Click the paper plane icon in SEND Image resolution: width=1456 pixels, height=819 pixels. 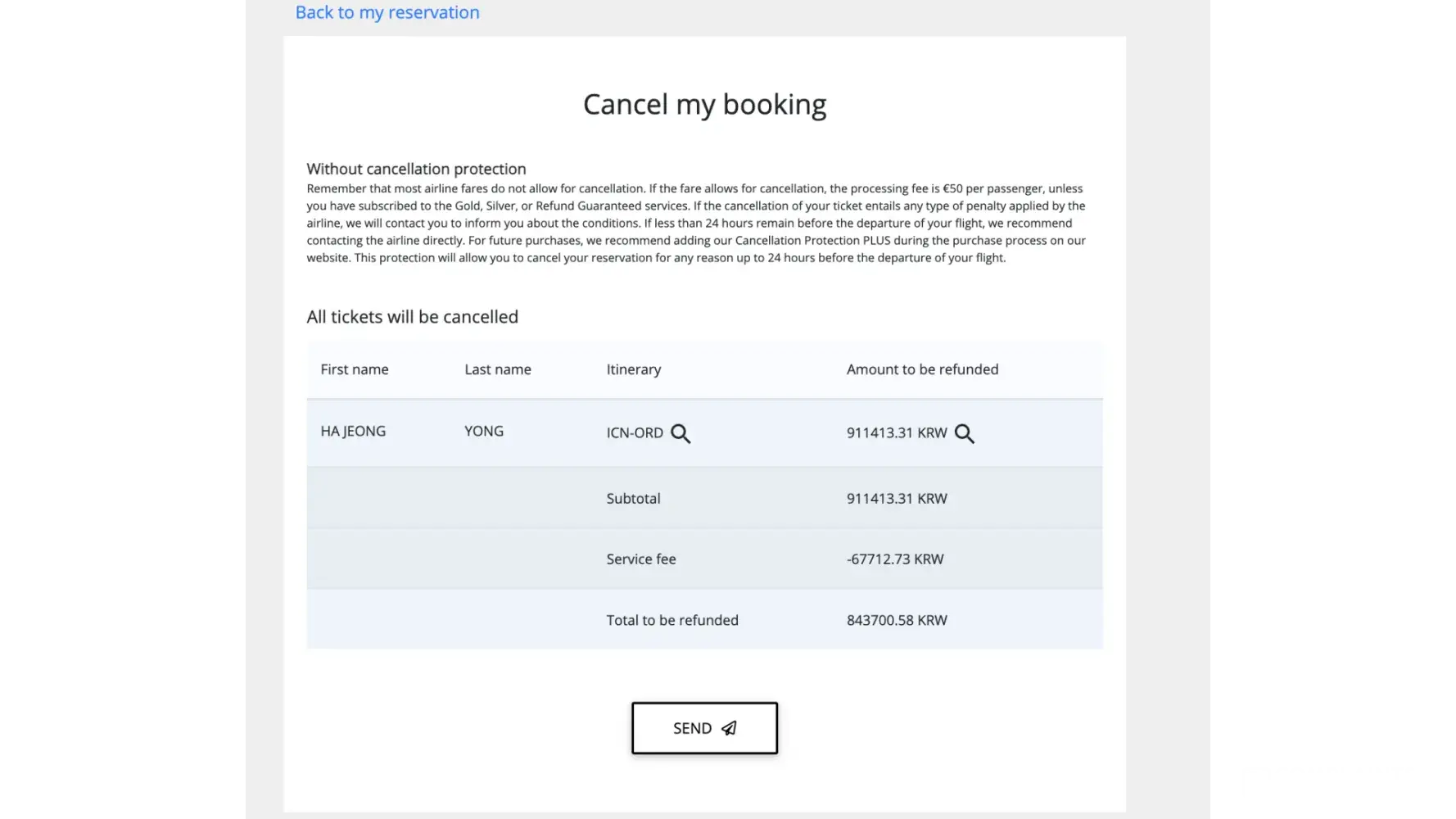coord(729,728)
